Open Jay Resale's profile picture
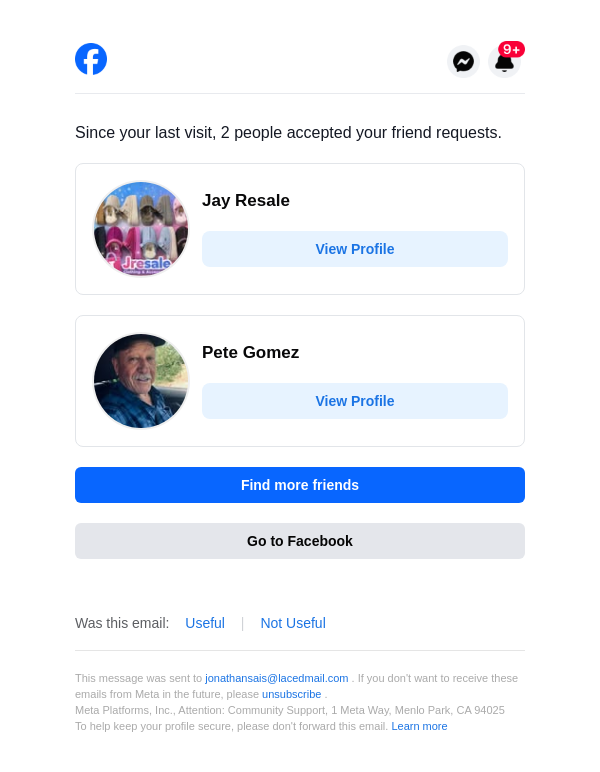The image size is (600, 772). click(141, 229)
